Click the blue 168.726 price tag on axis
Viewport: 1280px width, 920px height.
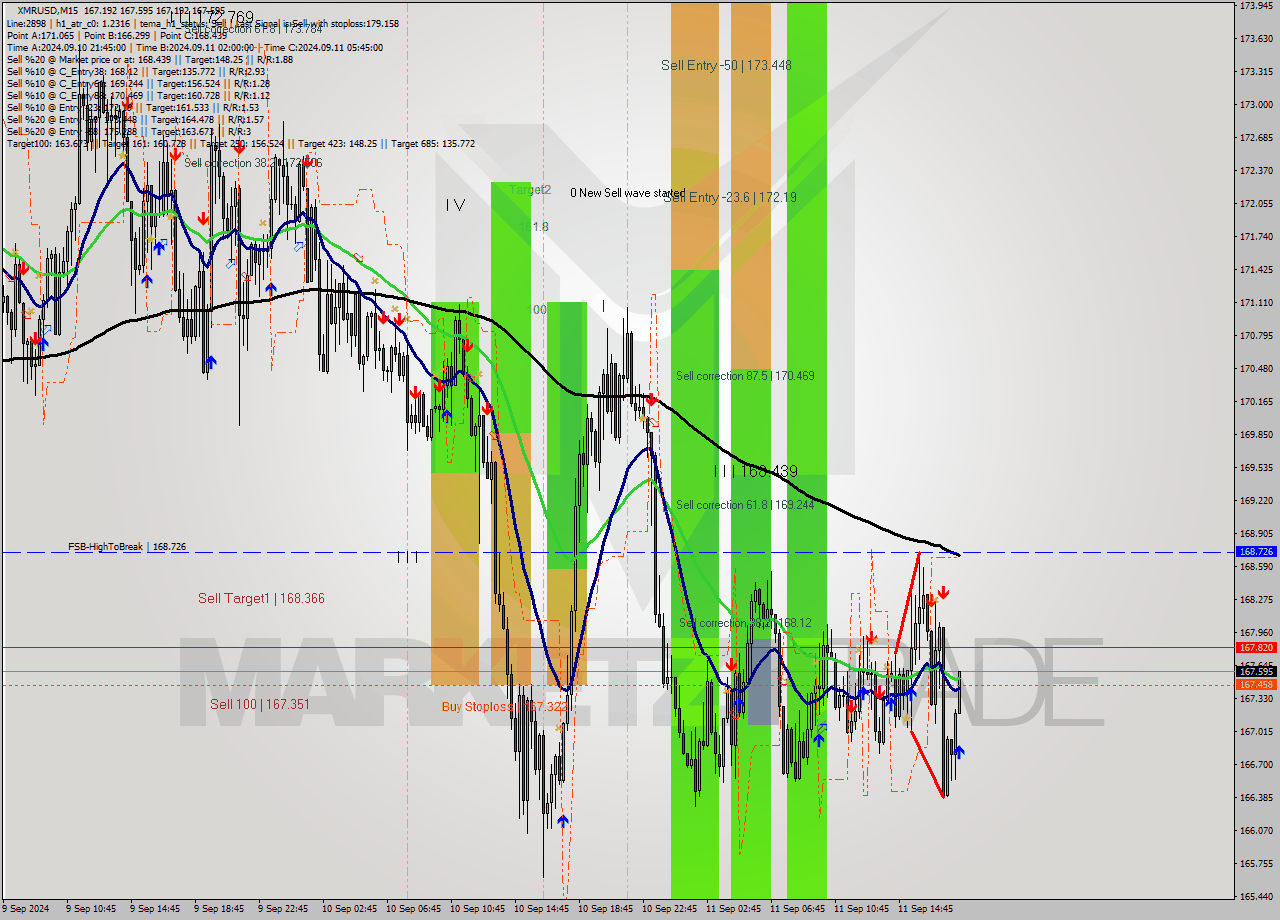pyautogui.click(x=1256, y=551)
